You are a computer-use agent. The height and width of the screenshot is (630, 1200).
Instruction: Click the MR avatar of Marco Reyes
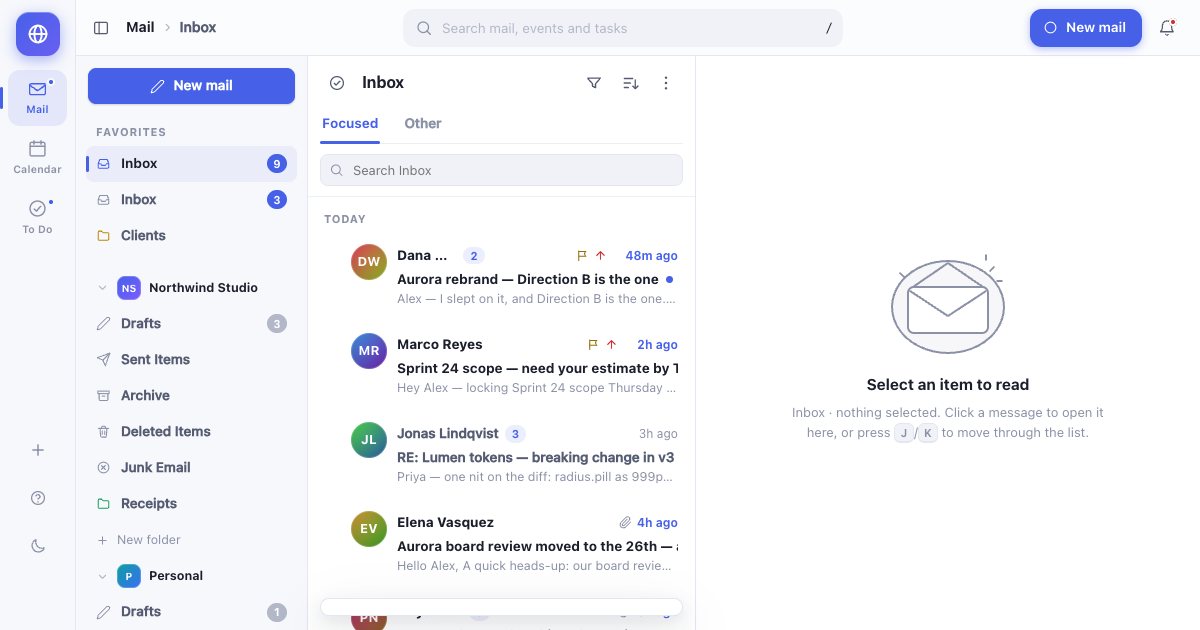(x=369, y=351)
